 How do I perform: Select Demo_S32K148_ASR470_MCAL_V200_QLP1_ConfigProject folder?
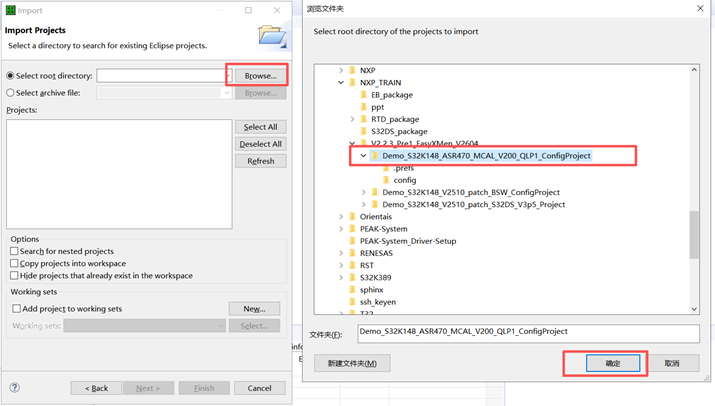(487, 156)
